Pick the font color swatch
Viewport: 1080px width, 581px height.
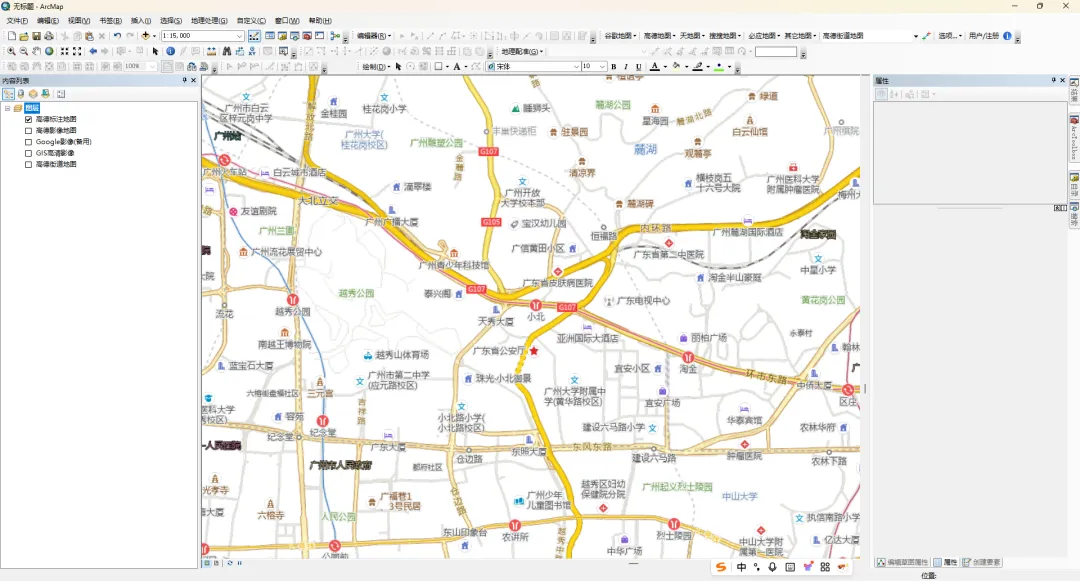[655, 67]
